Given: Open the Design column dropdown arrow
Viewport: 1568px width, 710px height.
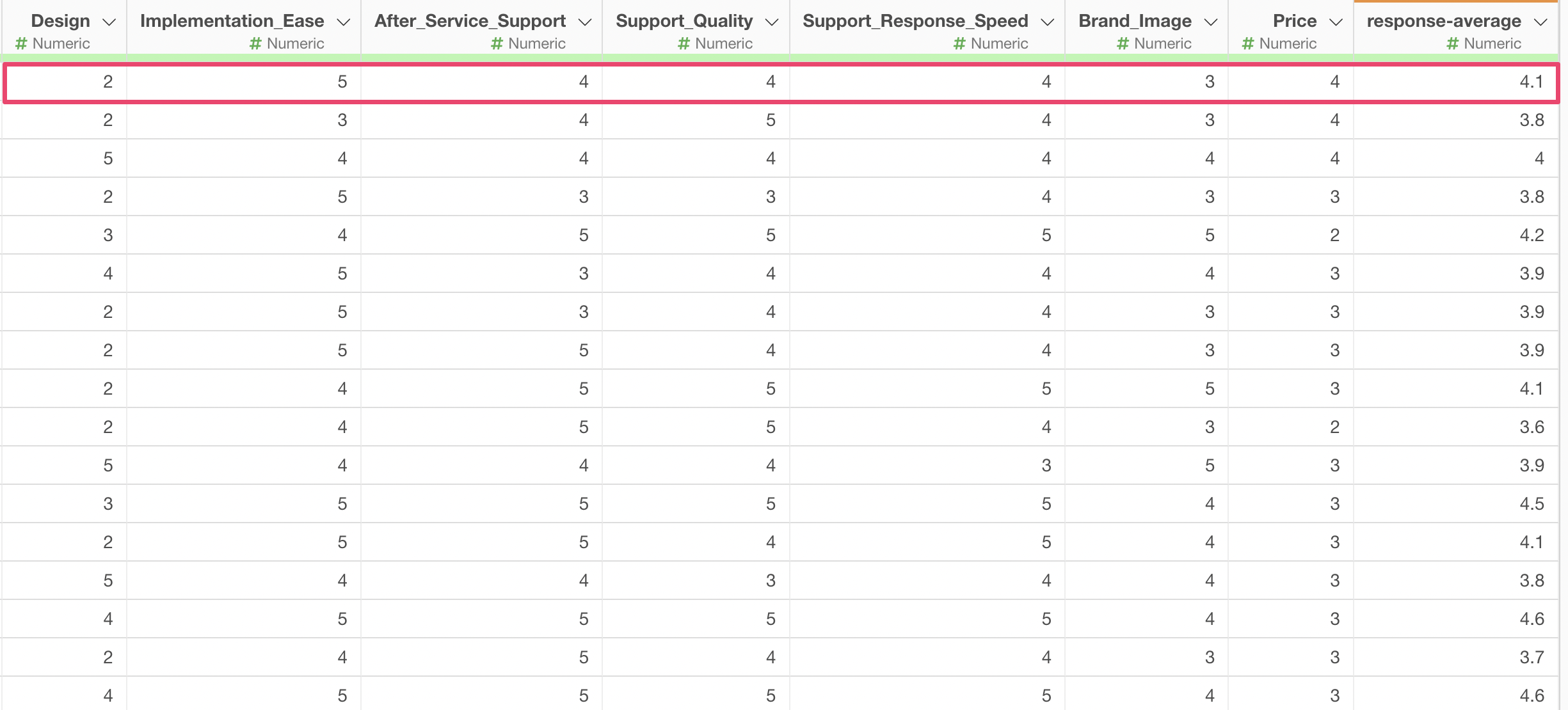Looking at the screenshot, I should point(109,22).
